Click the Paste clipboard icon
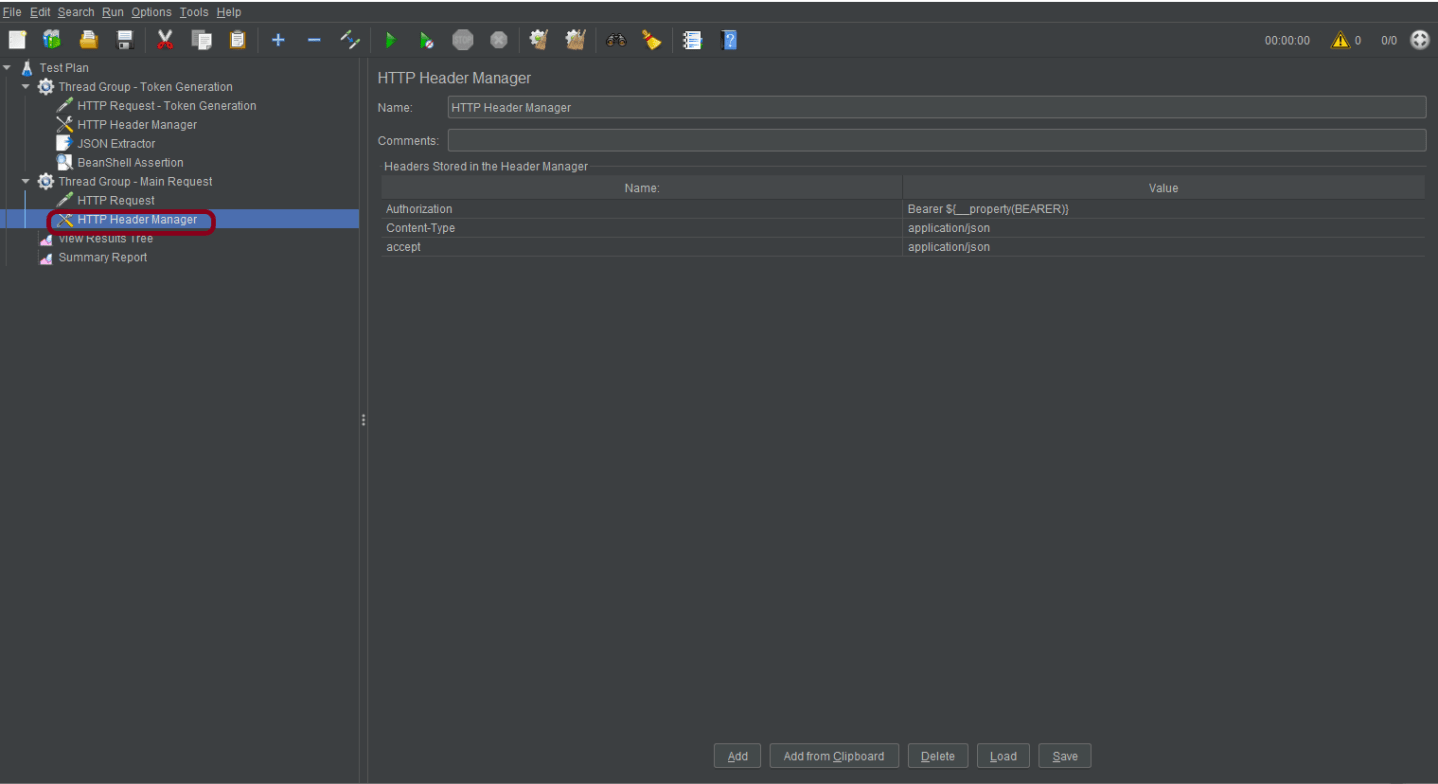1438x784 pixels. [x=237, y=40]
